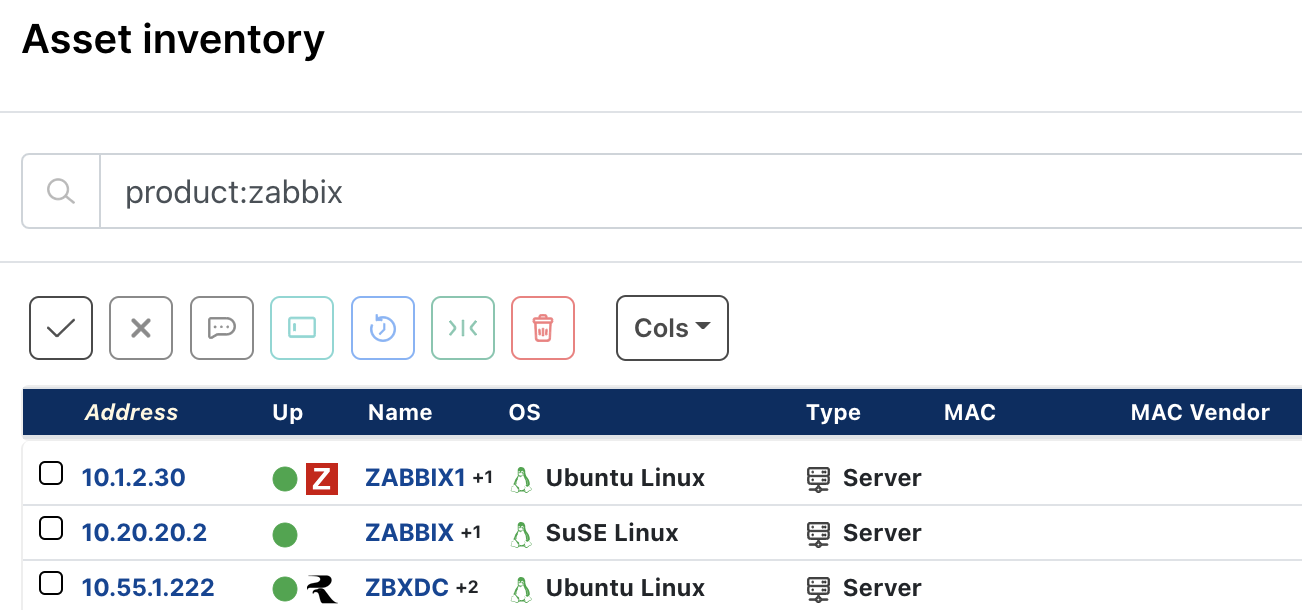Expand the +2 badge next to ZBXDC
1302x610 pixels.
[466, 589]
